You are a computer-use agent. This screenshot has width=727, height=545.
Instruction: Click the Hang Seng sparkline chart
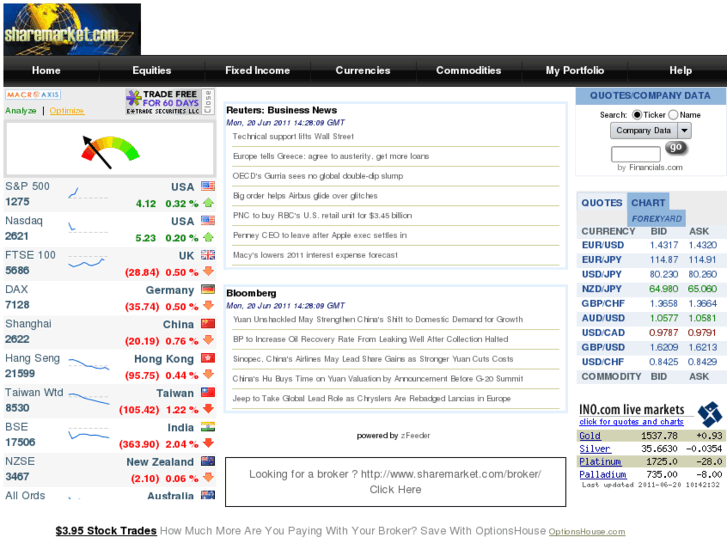coord(89,364)
